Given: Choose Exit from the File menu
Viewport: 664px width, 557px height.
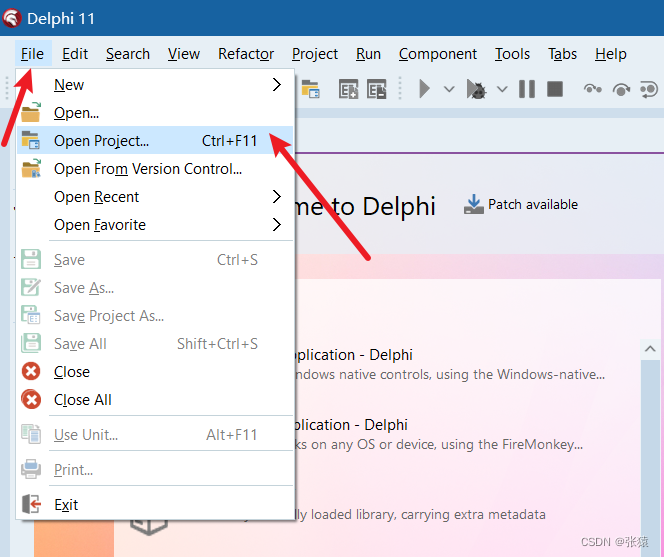Looking at the screenshot, I should [155, 504].
